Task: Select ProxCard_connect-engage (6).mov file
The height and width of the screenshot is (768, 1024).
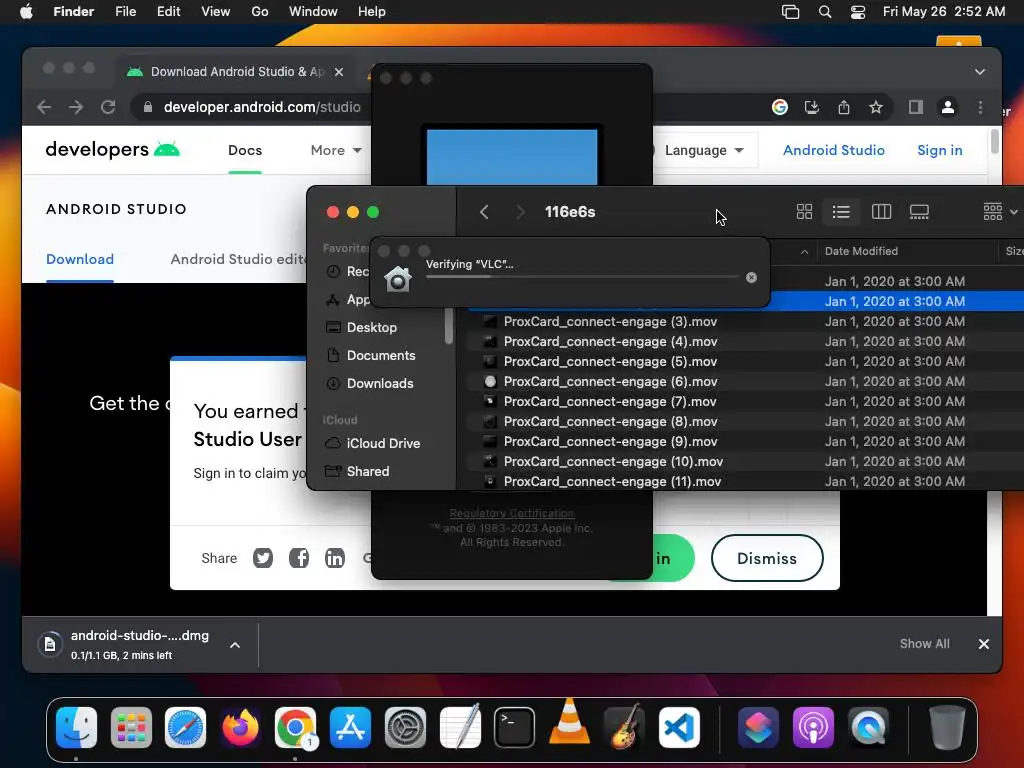Action: click(x=611, y=381)
